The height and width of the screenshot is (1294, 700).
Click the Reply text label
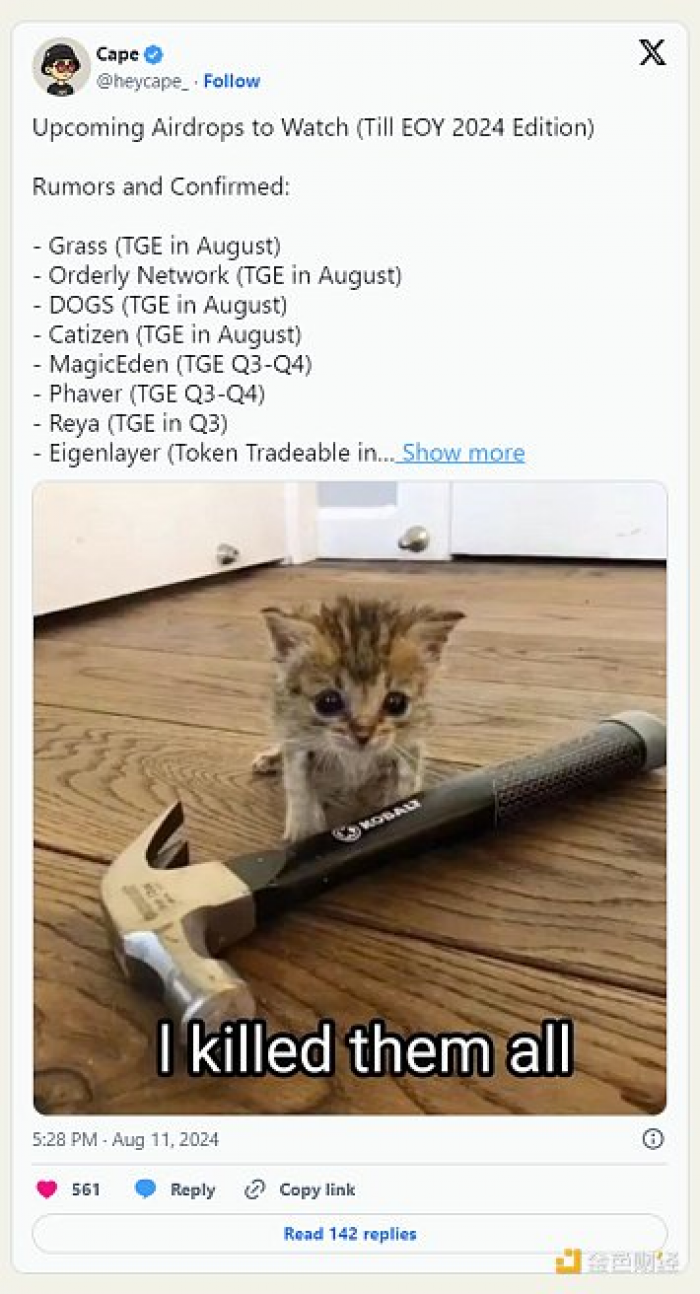[x=192, y=1190]
